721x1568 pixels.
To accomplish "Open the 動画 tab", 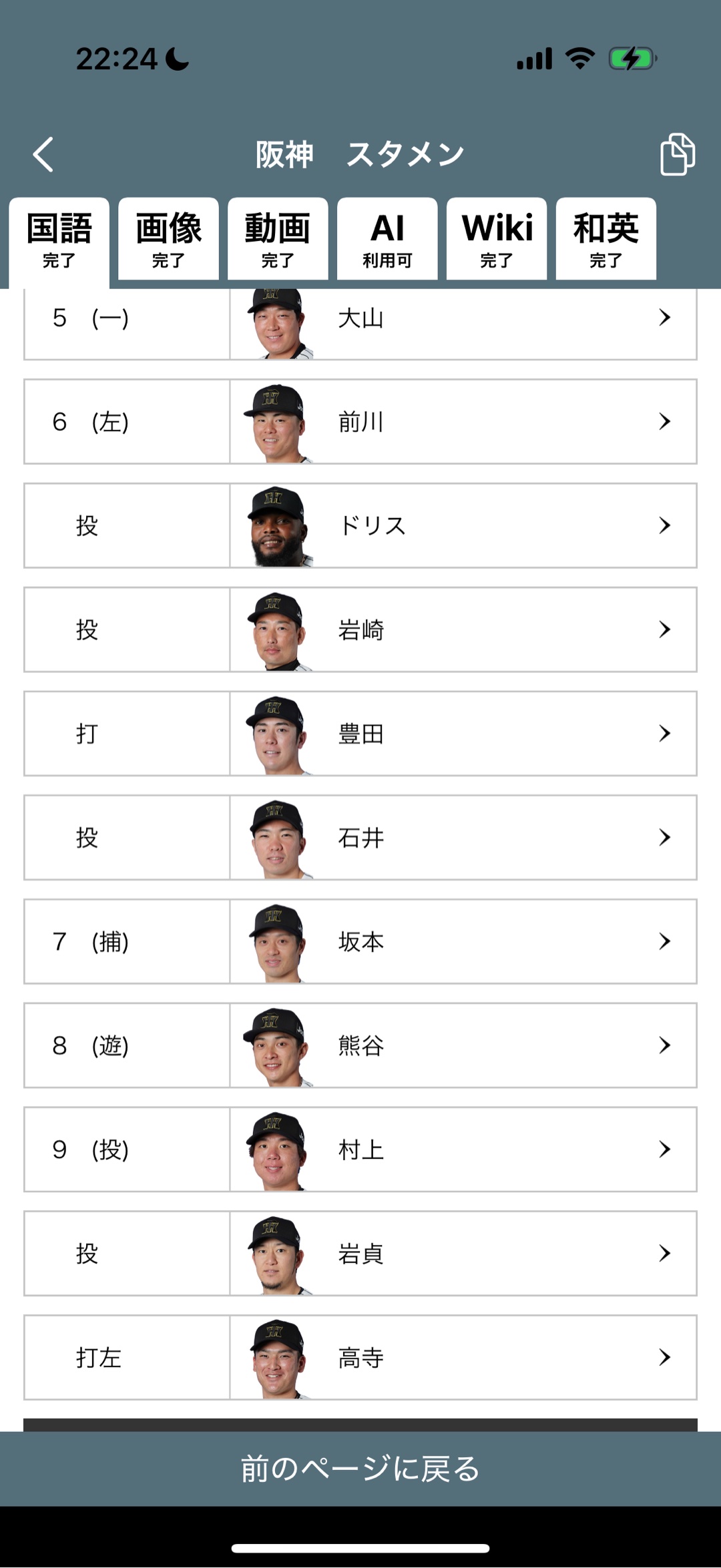I will click(x=278, y=239).
